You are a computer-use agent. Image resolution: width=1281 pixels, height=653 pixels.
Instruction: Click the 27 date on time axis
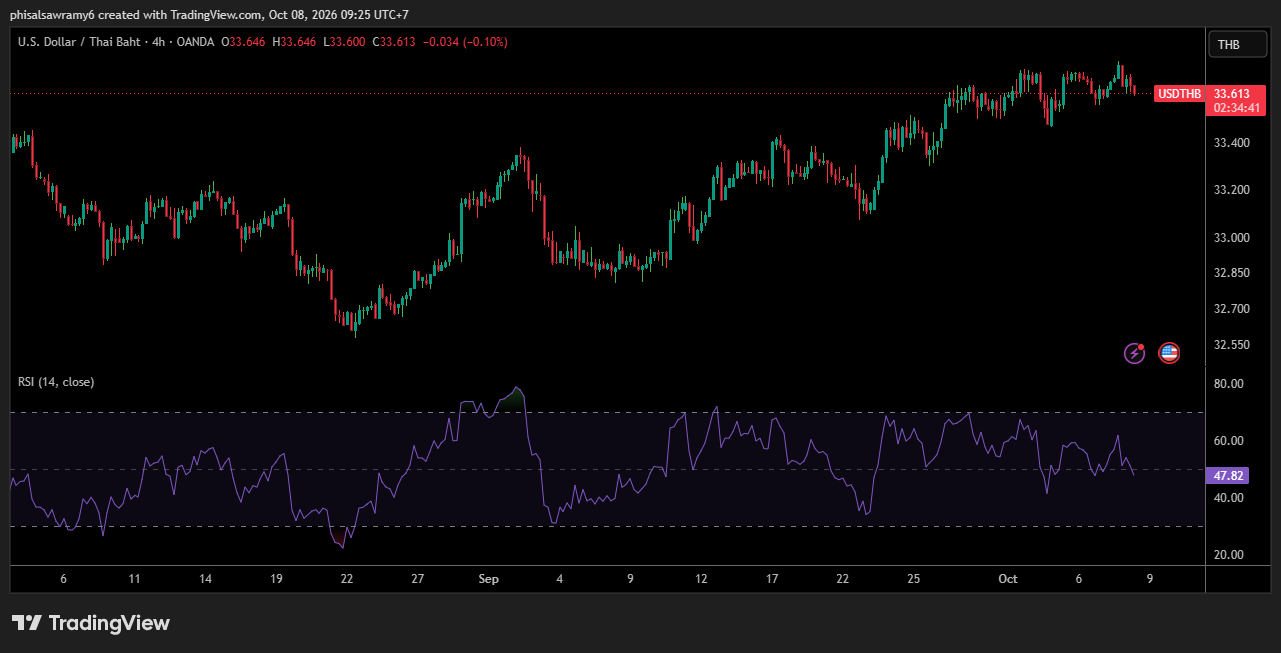(418, 579)
